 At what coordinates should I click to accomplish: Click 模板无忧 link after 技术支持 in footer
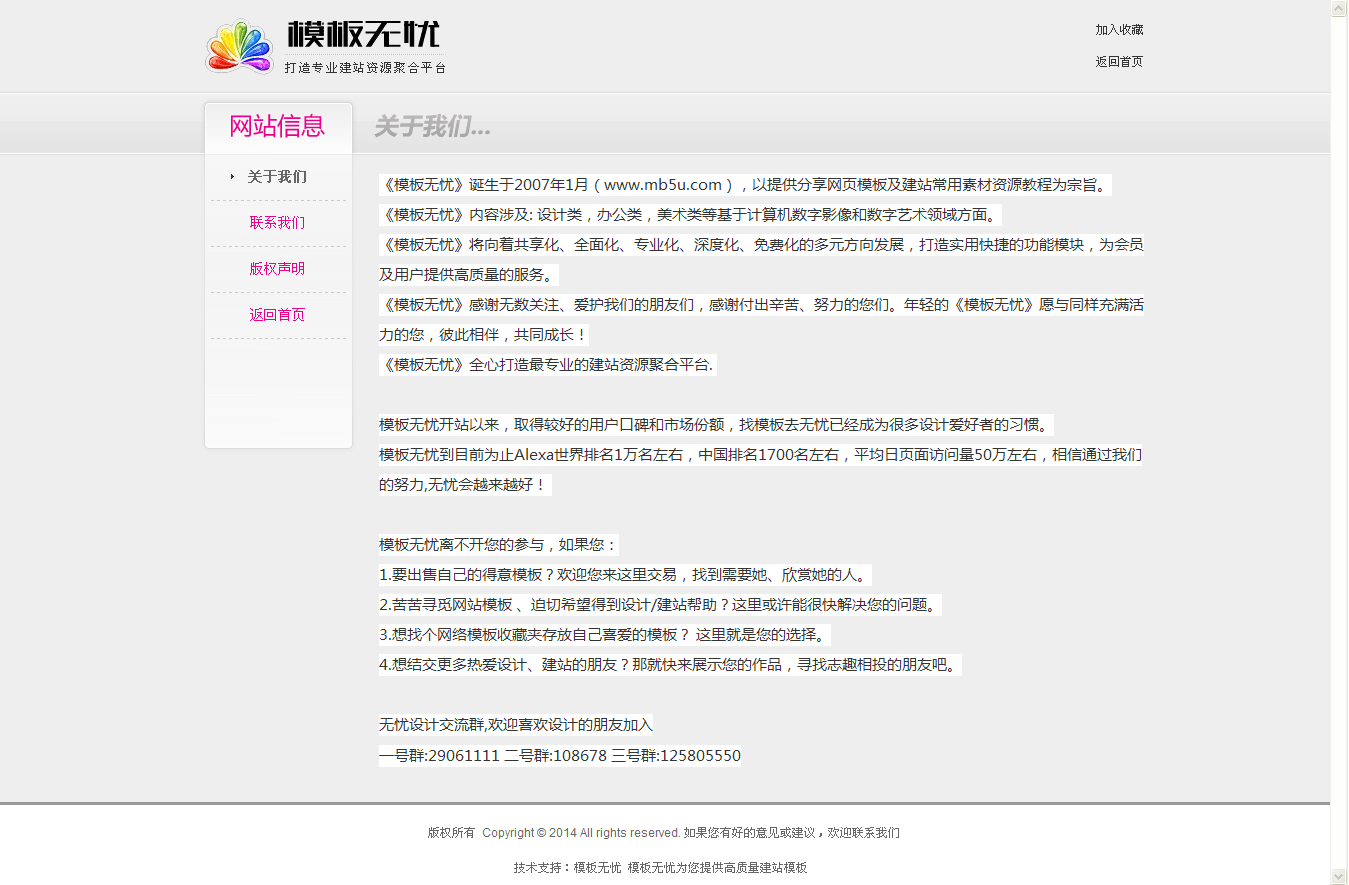(597, 868)
